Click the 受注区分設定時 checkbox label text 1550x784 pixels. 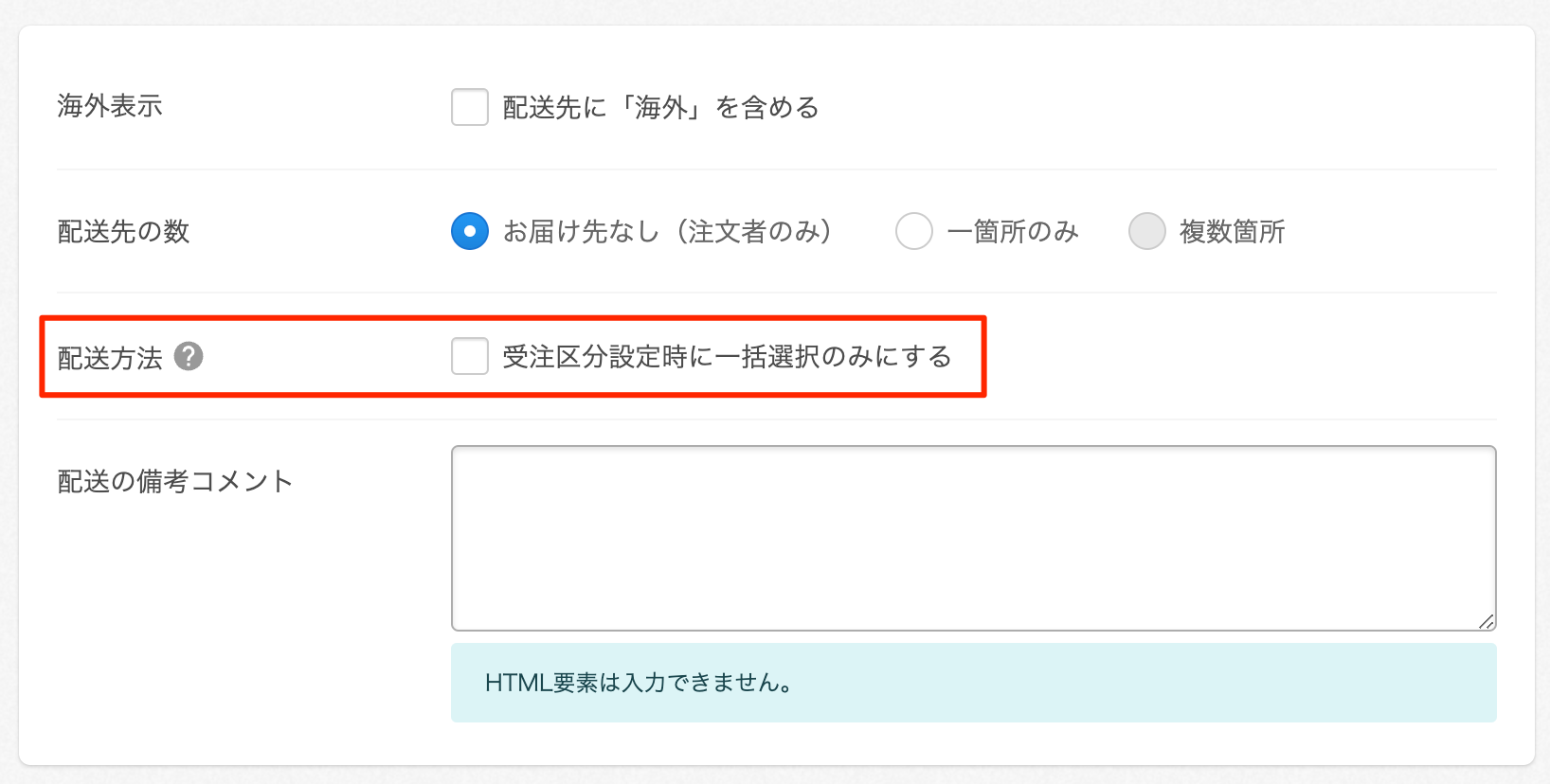pyautogui.click(x=729, y=357)
